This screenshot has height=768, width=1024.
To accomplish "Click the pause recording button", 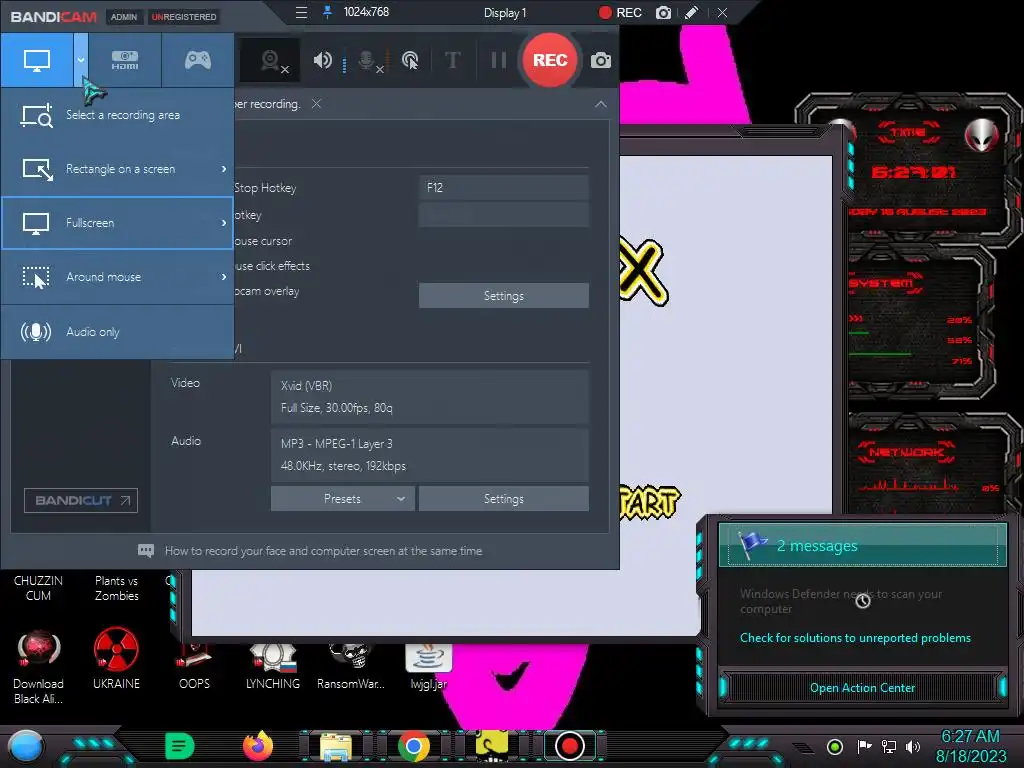I will (x=498, y=60).
